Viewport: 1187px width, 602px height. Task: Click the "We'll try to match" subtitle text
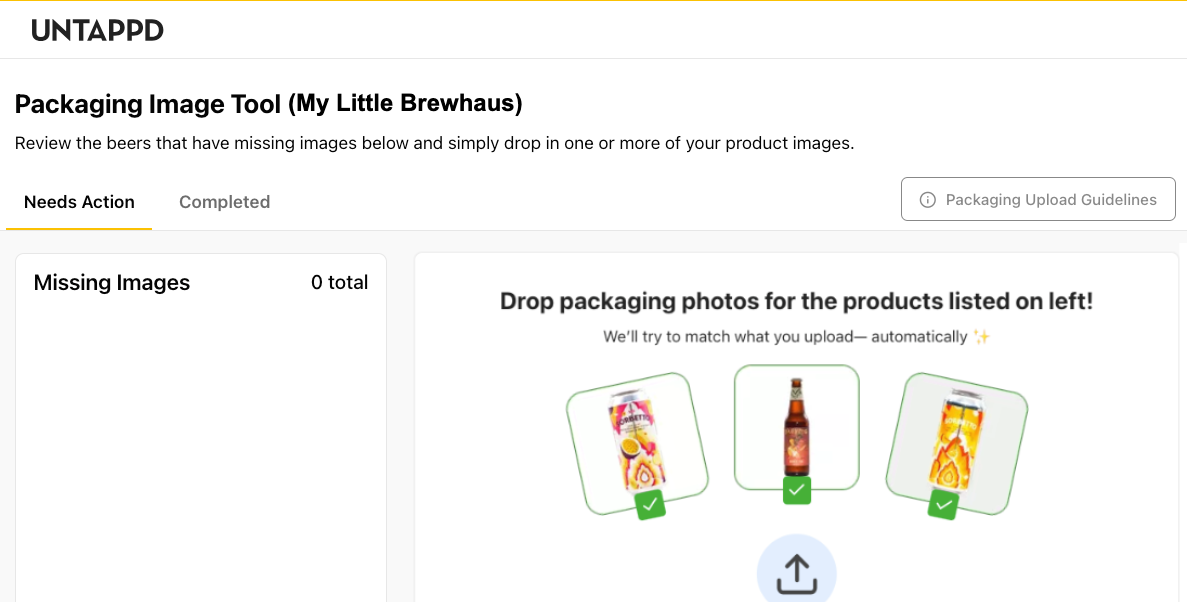tap(785, 337)
